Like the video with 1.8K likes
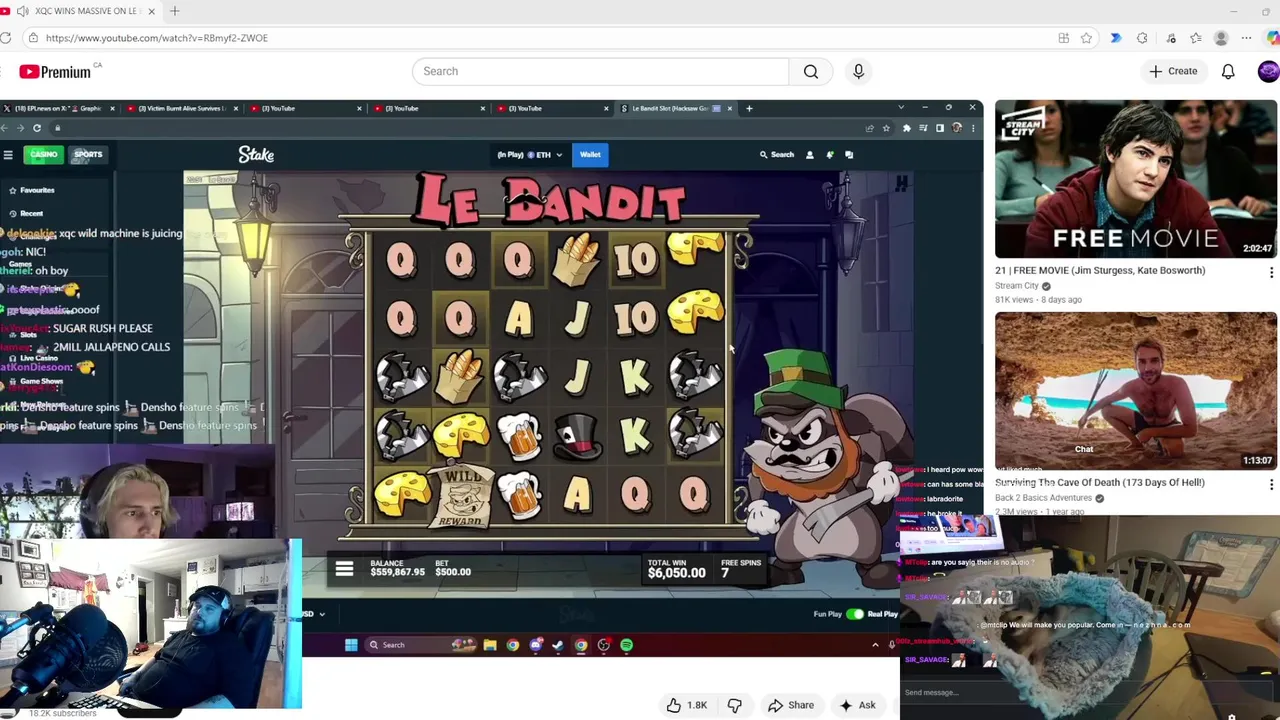Screen dimensions: 1280x720 click(x=686, y=705)
